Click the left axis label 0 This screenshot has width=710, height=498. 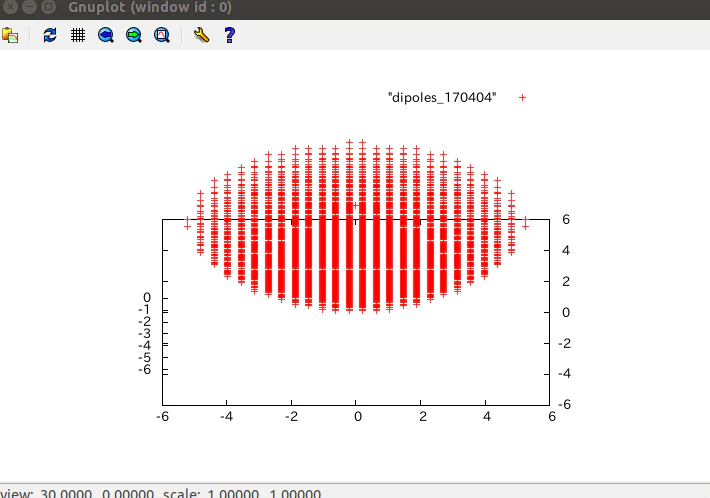click(x=147, y=297)
